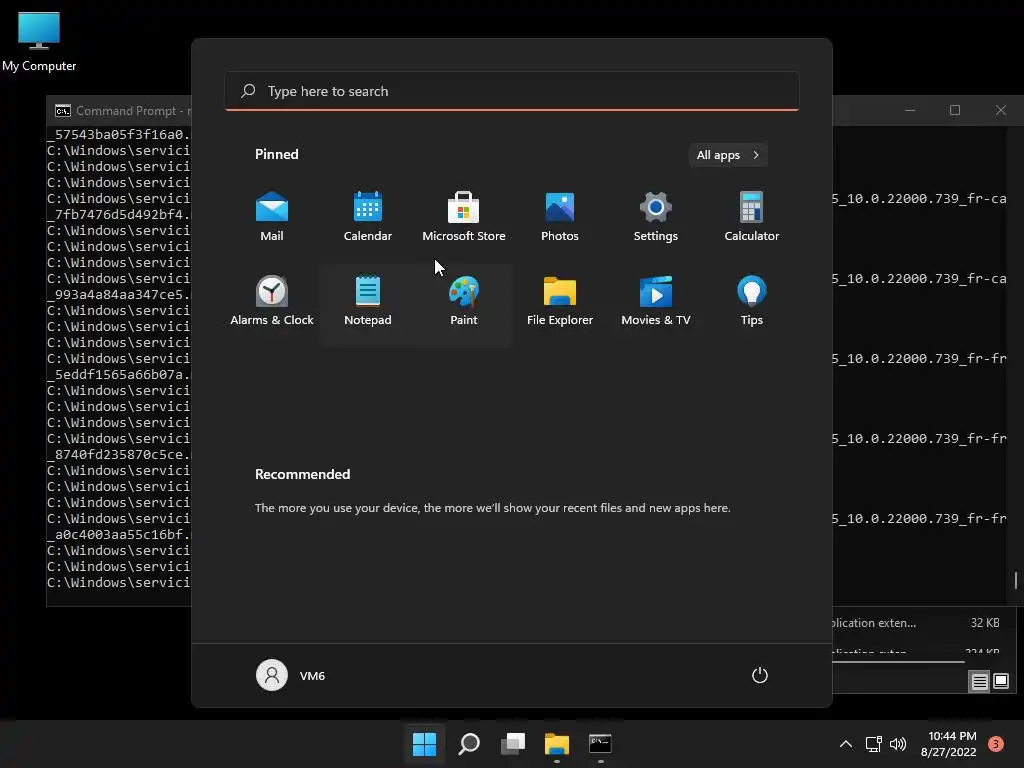Image resolution: width=1024 pixels, height=768 pixels.
Task: Select the My Computer desktop icon
Action: pyautogui.click(x=39, y=41)
